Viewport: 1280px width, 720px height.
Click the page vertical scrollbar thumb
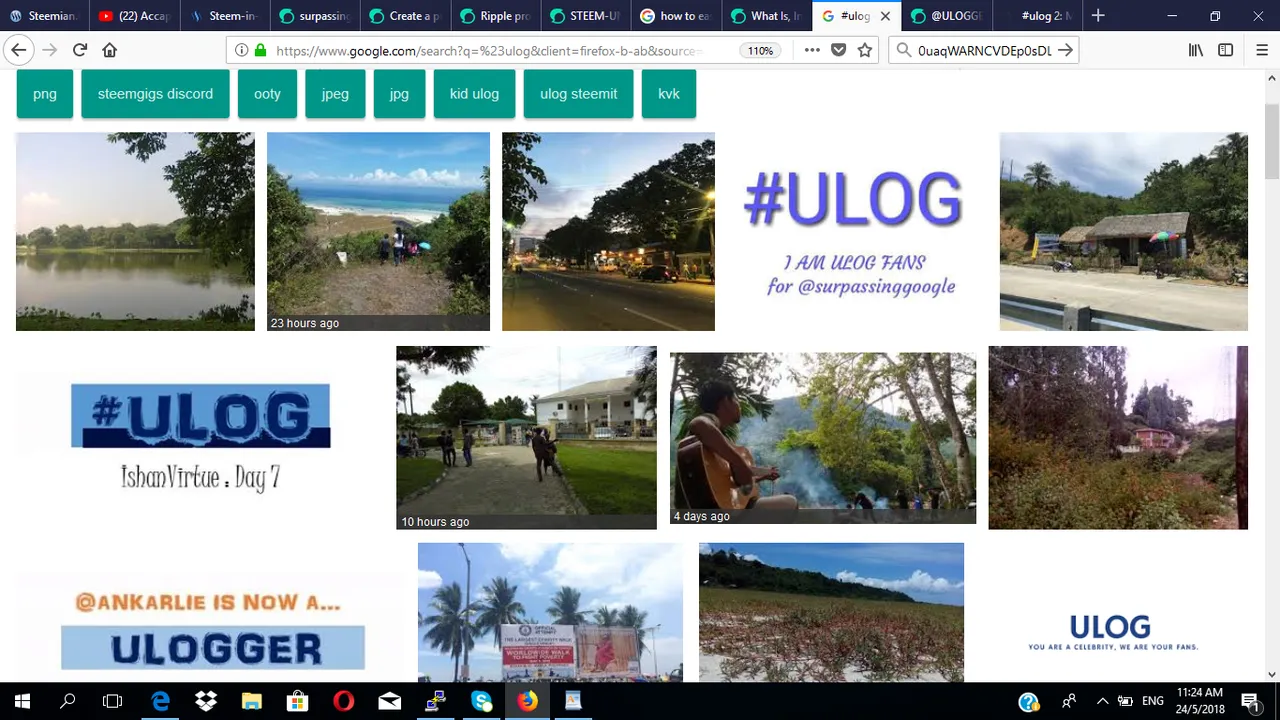tap(1272, 140)
